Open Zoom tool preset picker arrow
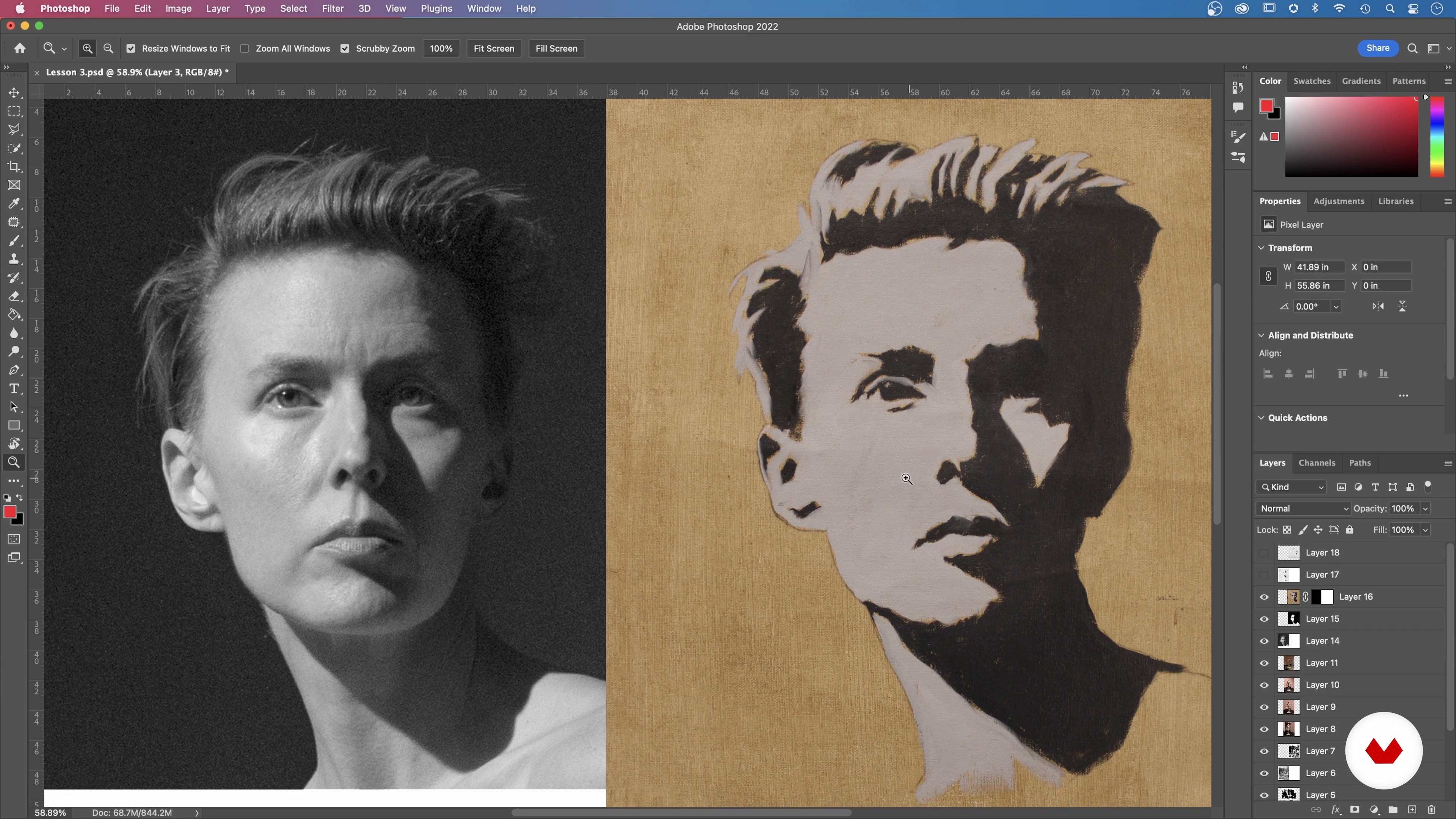 [x=64, y=49]
